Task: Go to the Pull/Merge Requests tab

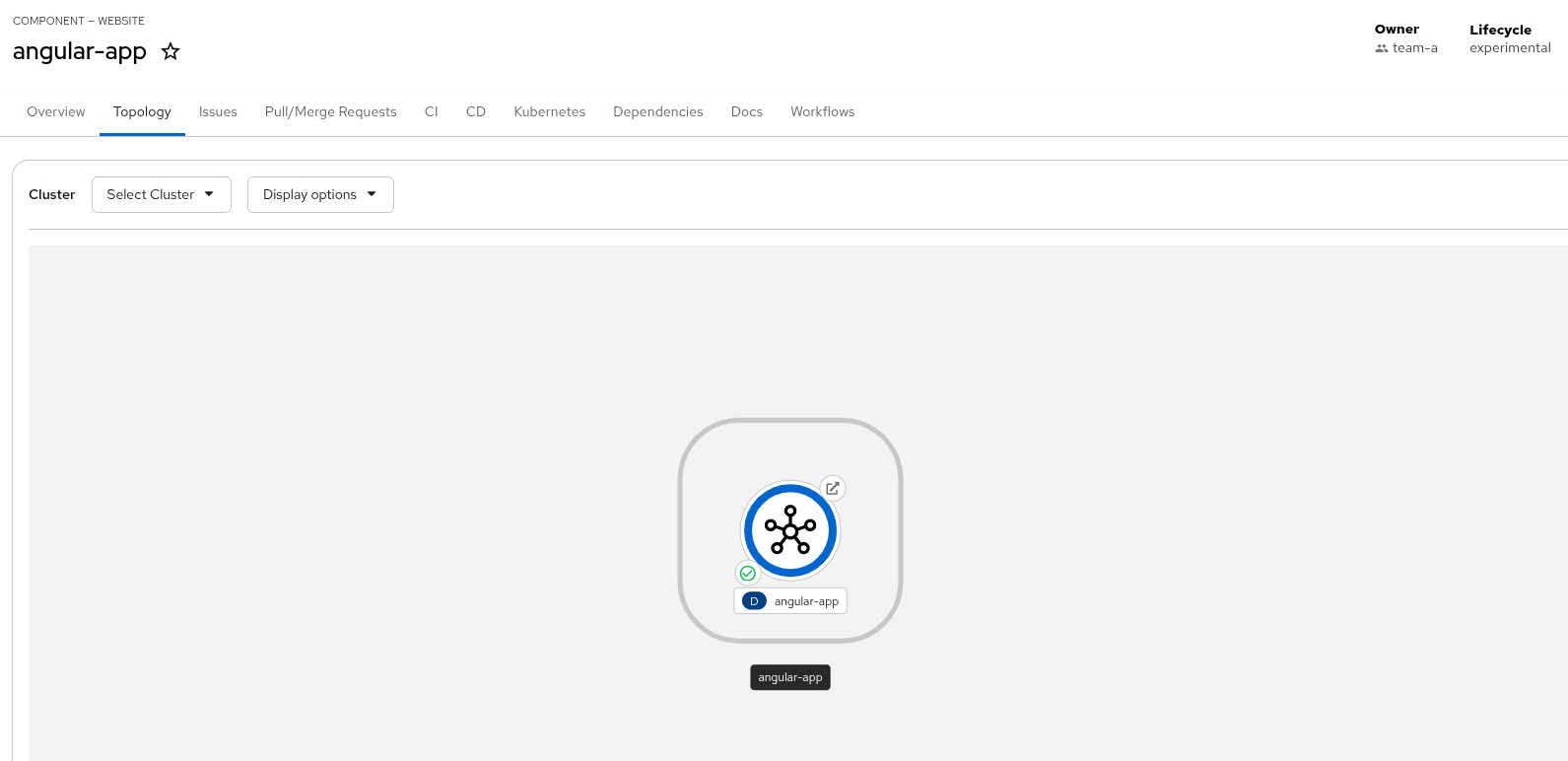Action: (331, 112)
